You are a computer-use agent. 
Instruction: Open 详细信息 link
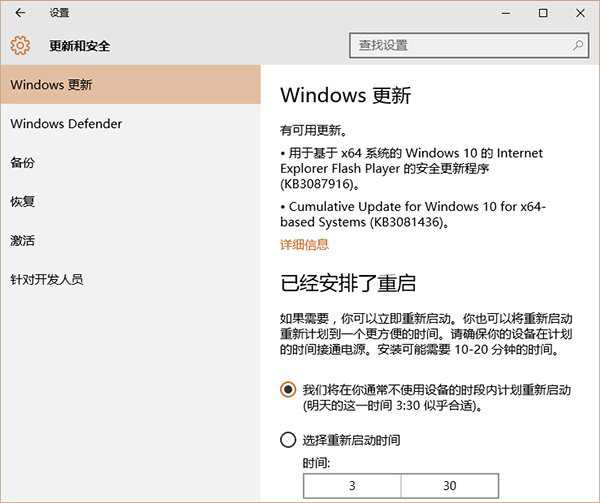304,244
